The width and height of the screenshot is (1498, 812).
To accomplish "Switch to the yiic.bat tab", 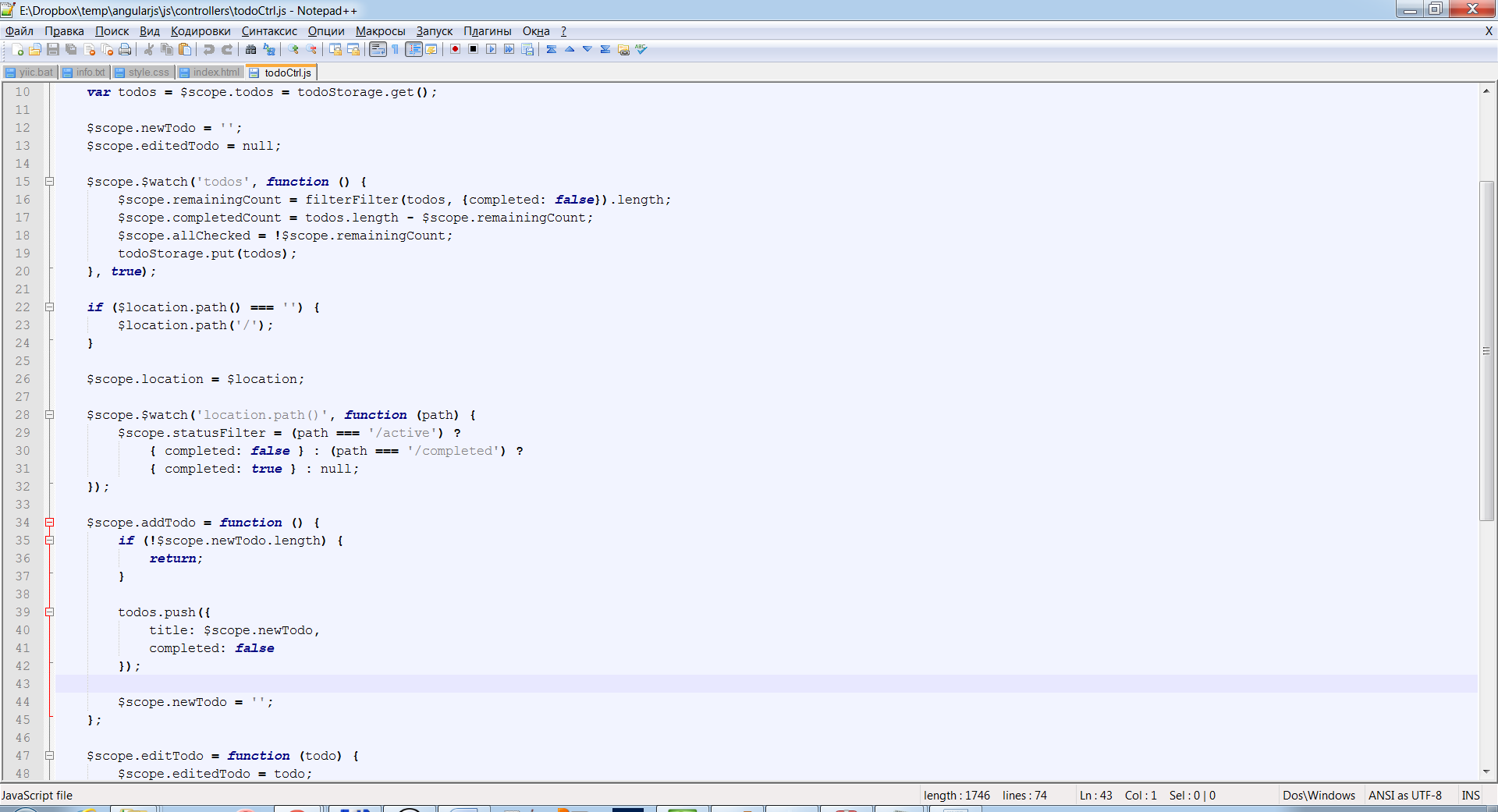I will click(30, 73).
